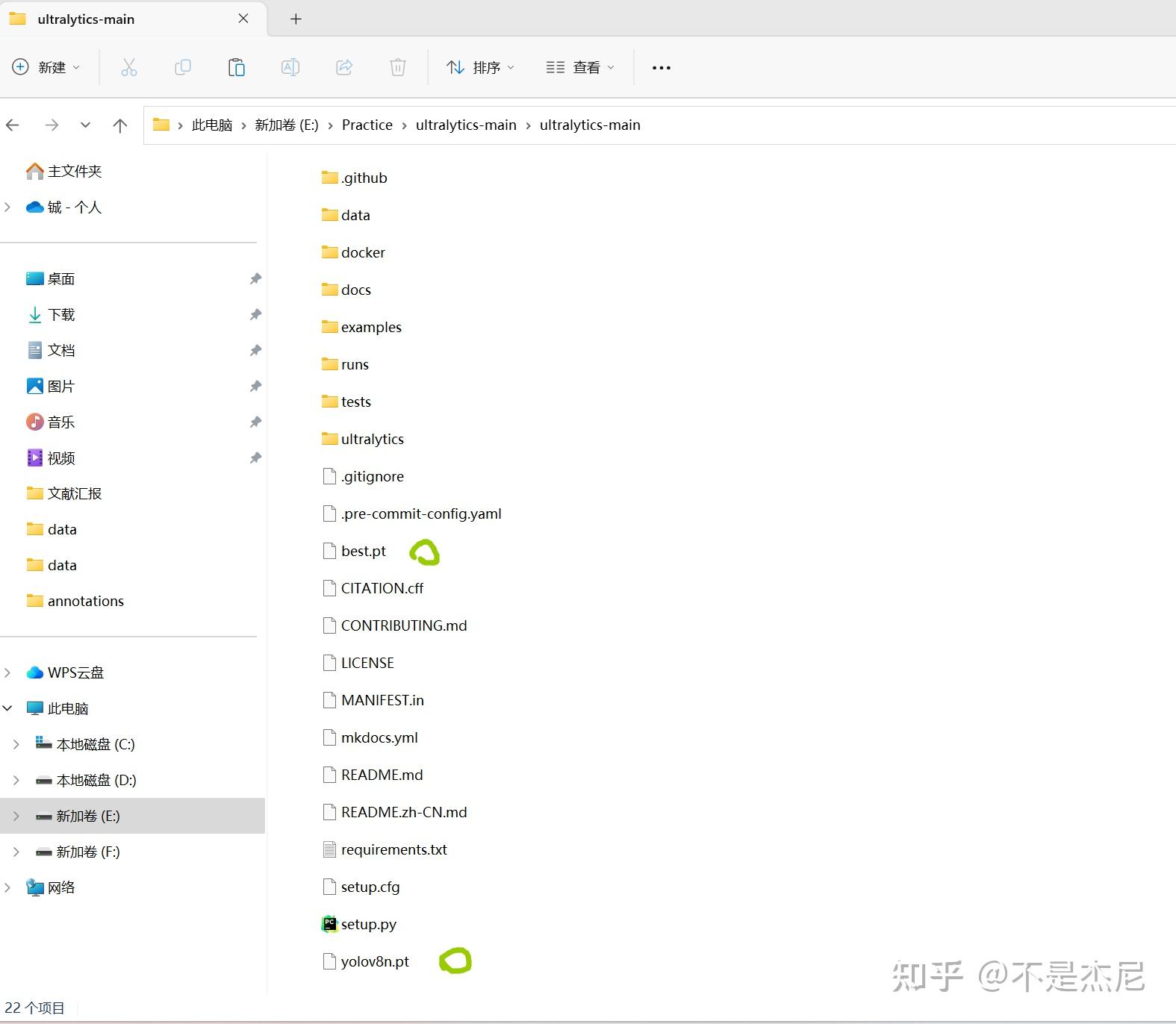The image size is (1176, 1024).
Task: Expand the 铖 - 个人 OneDrive node
Action: pyautogui.click(x=7, y=207)
